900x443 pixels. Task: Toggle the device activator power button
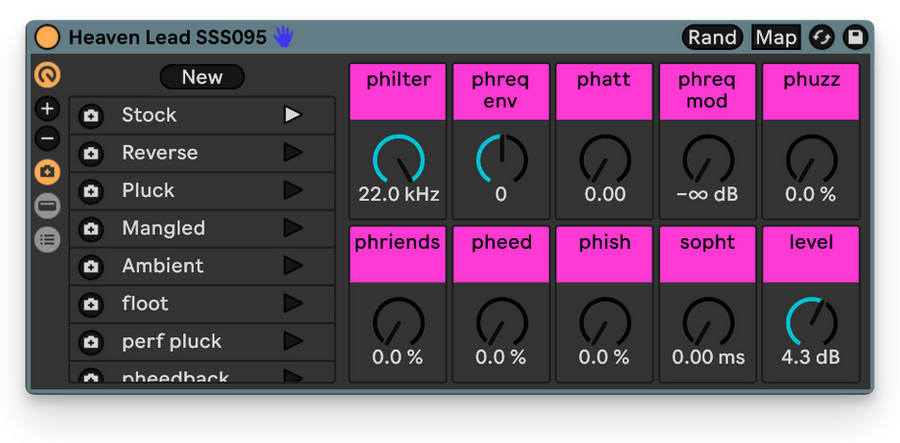click(47, 37)
